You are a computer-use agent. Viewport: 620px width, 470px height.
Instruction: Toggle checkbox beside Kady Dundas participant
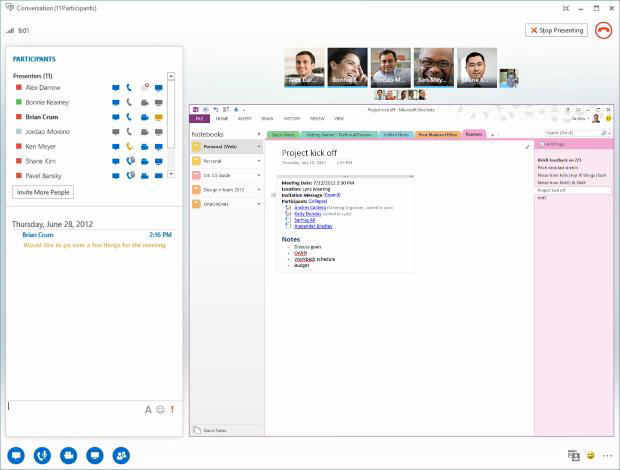coord(288,213)
